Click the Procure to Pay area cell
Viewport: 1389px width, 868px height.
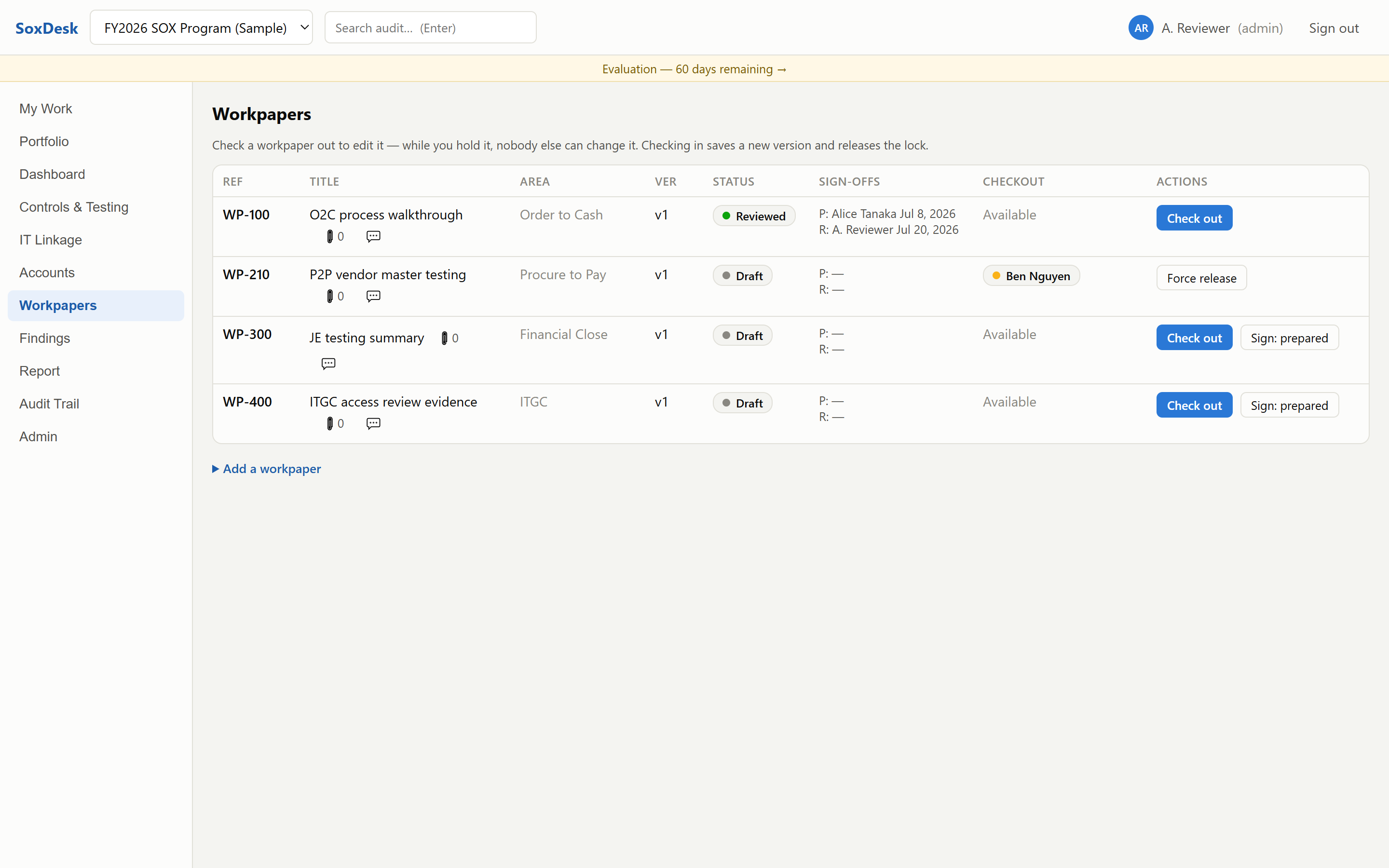tap(562, 274)
